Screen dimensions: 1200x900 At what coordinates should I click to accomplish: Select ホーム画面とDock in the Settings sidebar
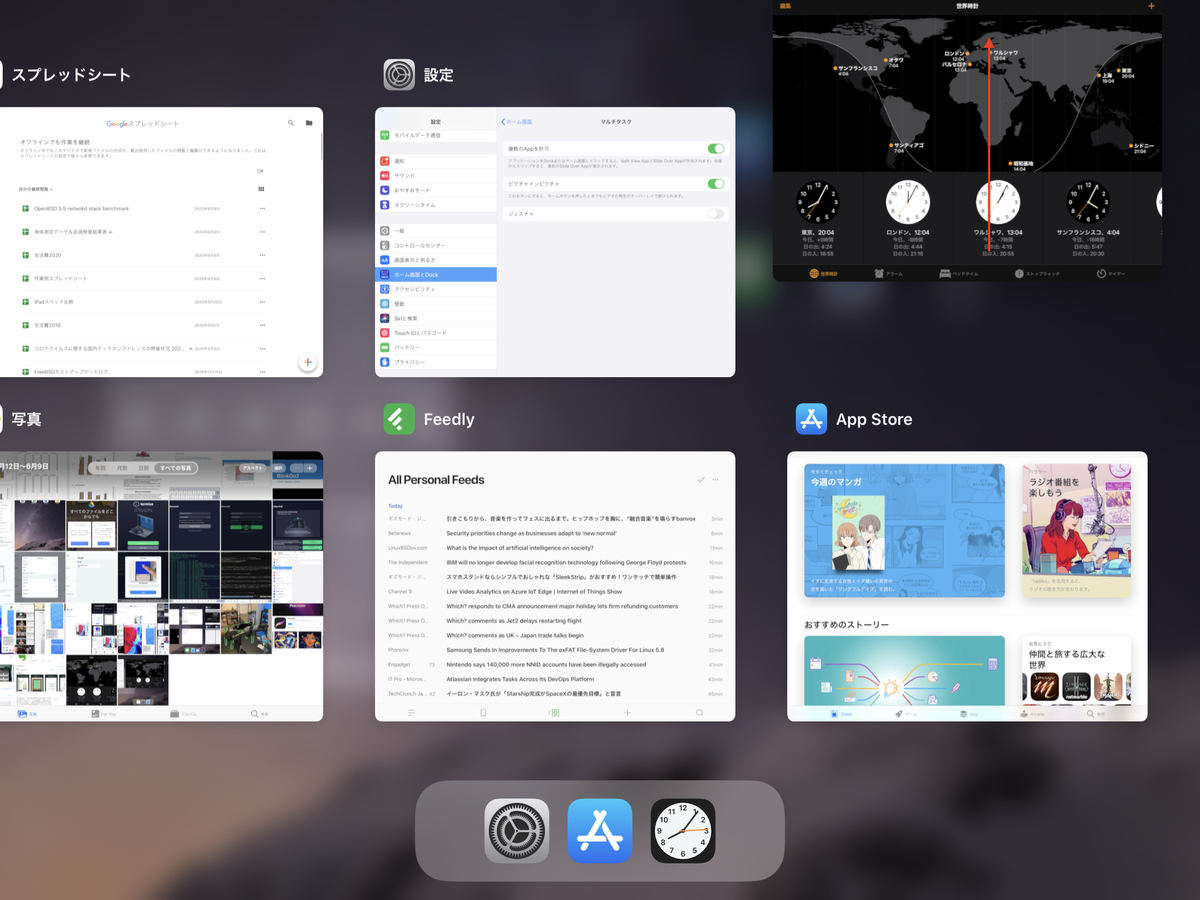click(436, 274)
